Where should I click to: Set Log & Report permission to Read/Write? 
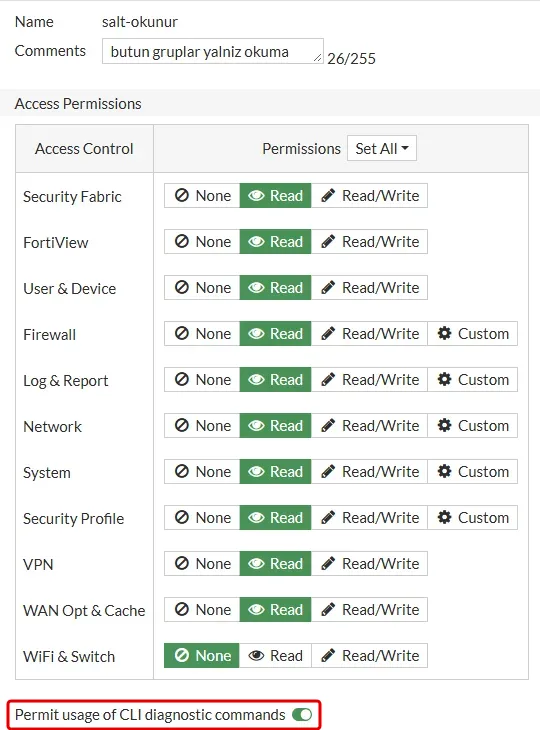pos(370,379)
